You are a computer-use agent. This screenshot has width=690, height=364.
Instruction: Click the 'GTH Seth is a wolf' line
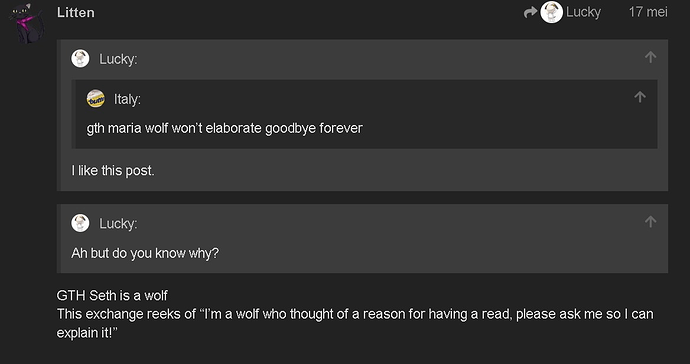click(112, 295)
